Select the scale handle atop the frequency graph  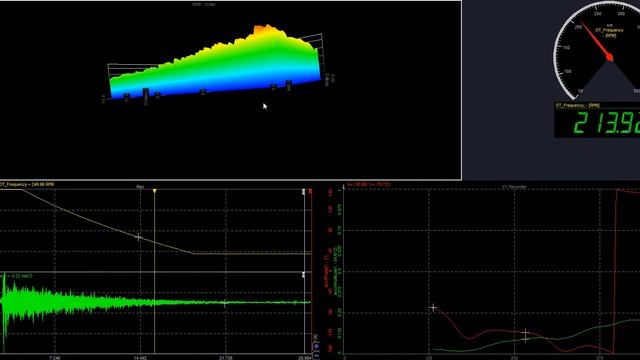coord(303,192)
